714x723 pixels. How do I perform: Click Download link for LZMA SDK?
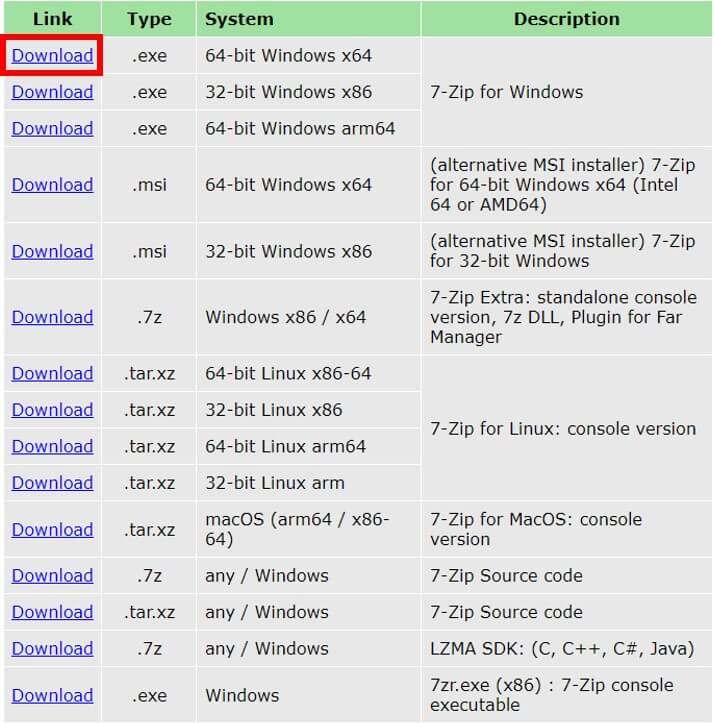(53, 648)
